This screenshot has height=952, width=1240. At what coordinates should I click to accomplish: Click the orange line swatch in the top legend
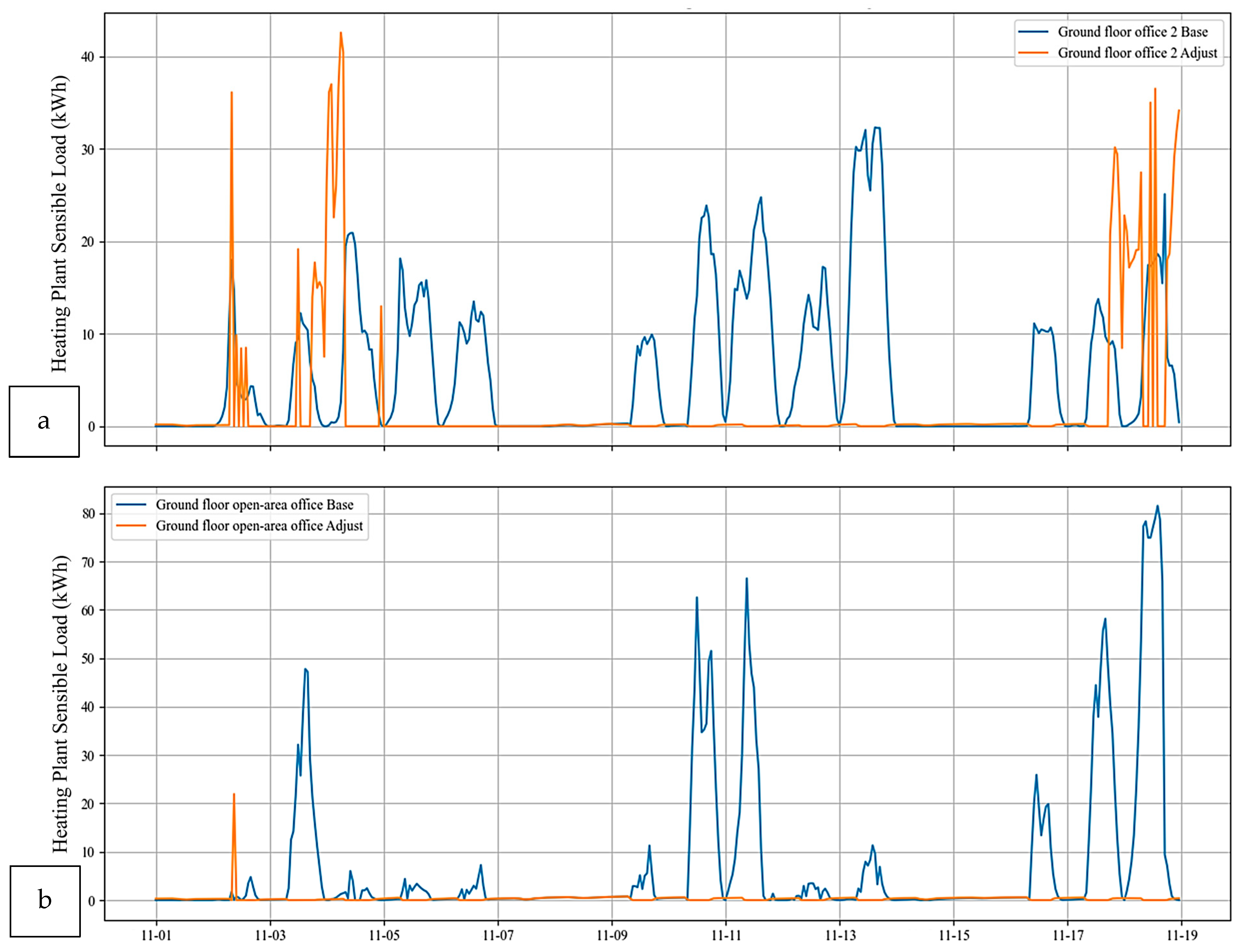tap(1033, 53)
